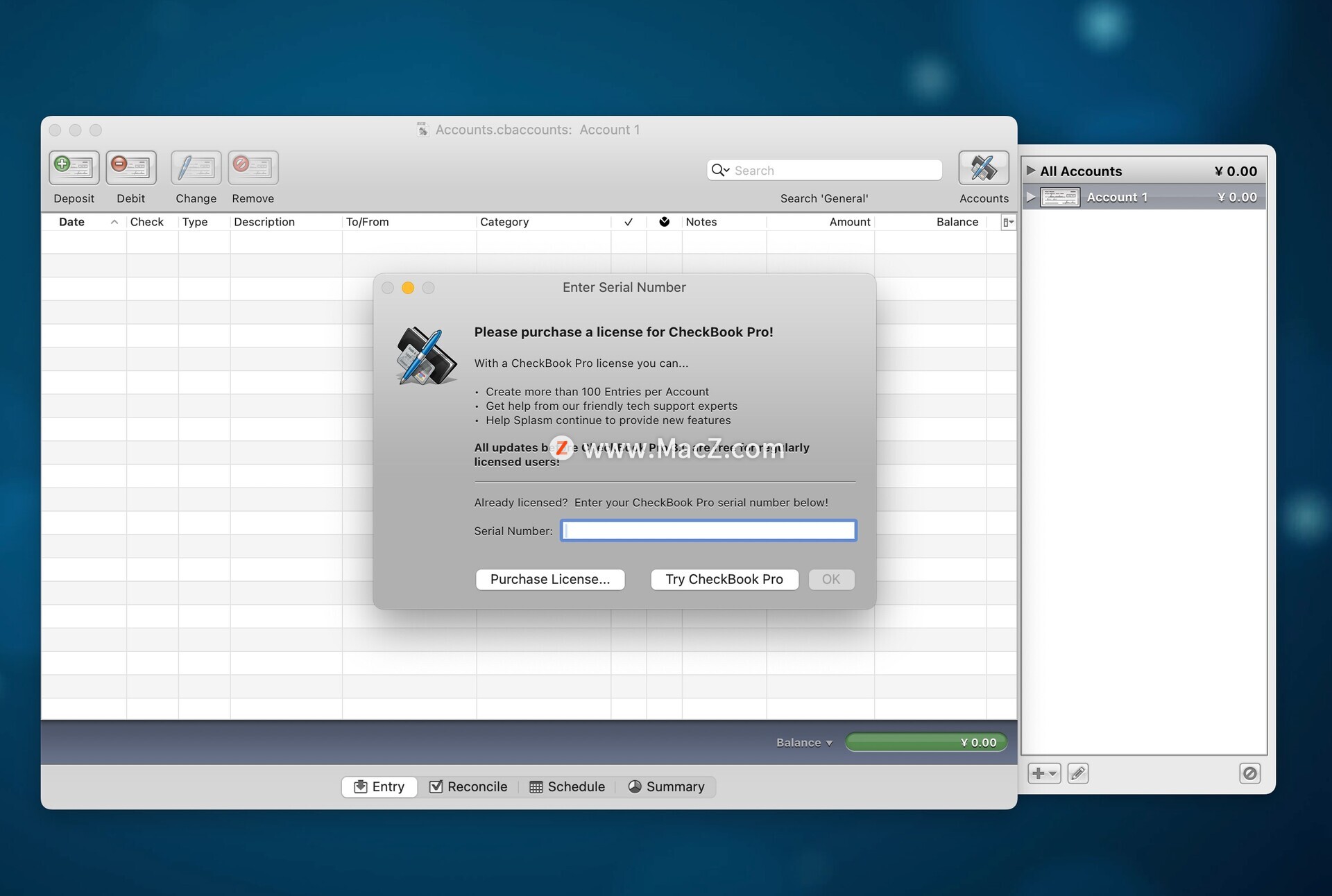Image resolution: width=1332 pixels, height=896 pixels.
Task: Click the Deposit toolbar icon
Action: click(x=74, y=167)
